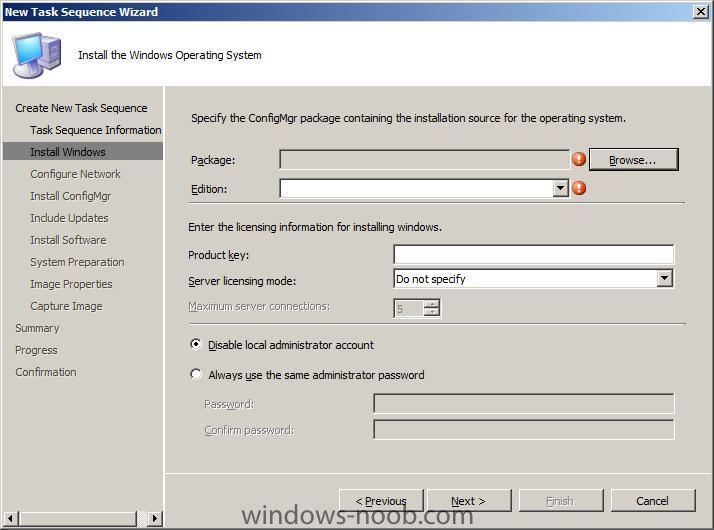Open the Edition dropdown list
The width and height of the screenshot is (714, 530).
(x=561, y=188)
